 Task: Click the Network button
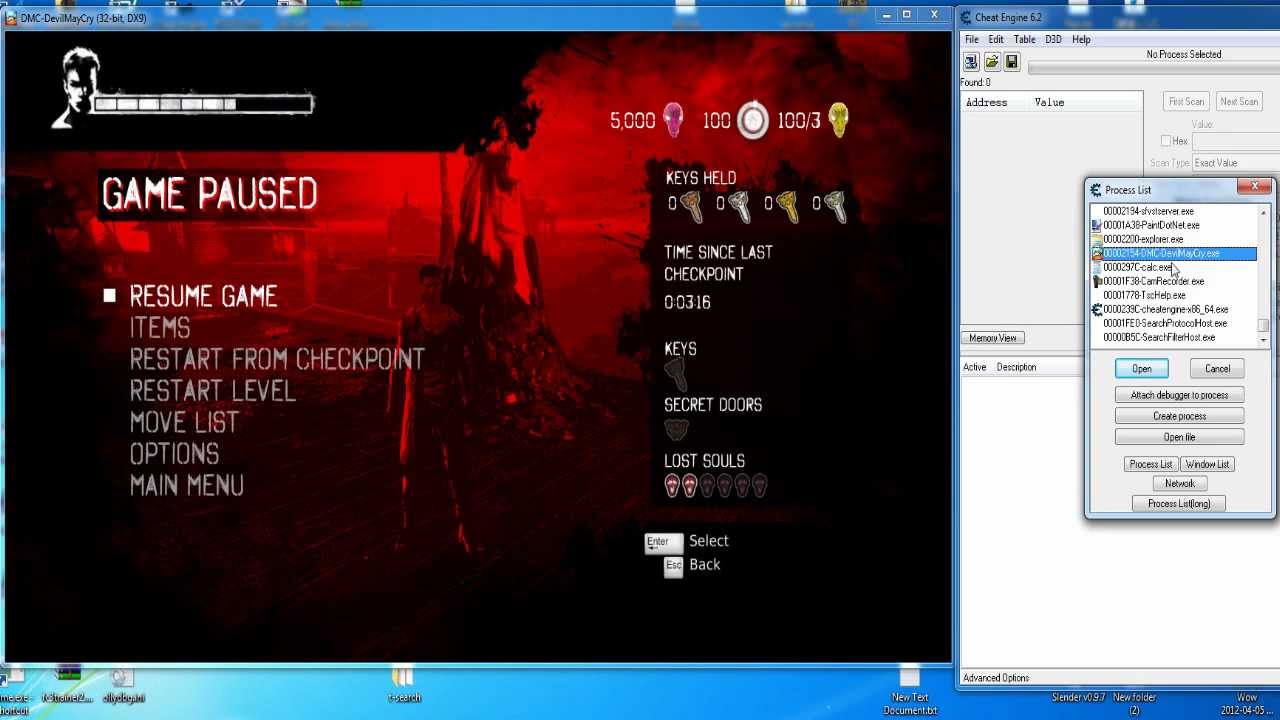(1179, 483)
